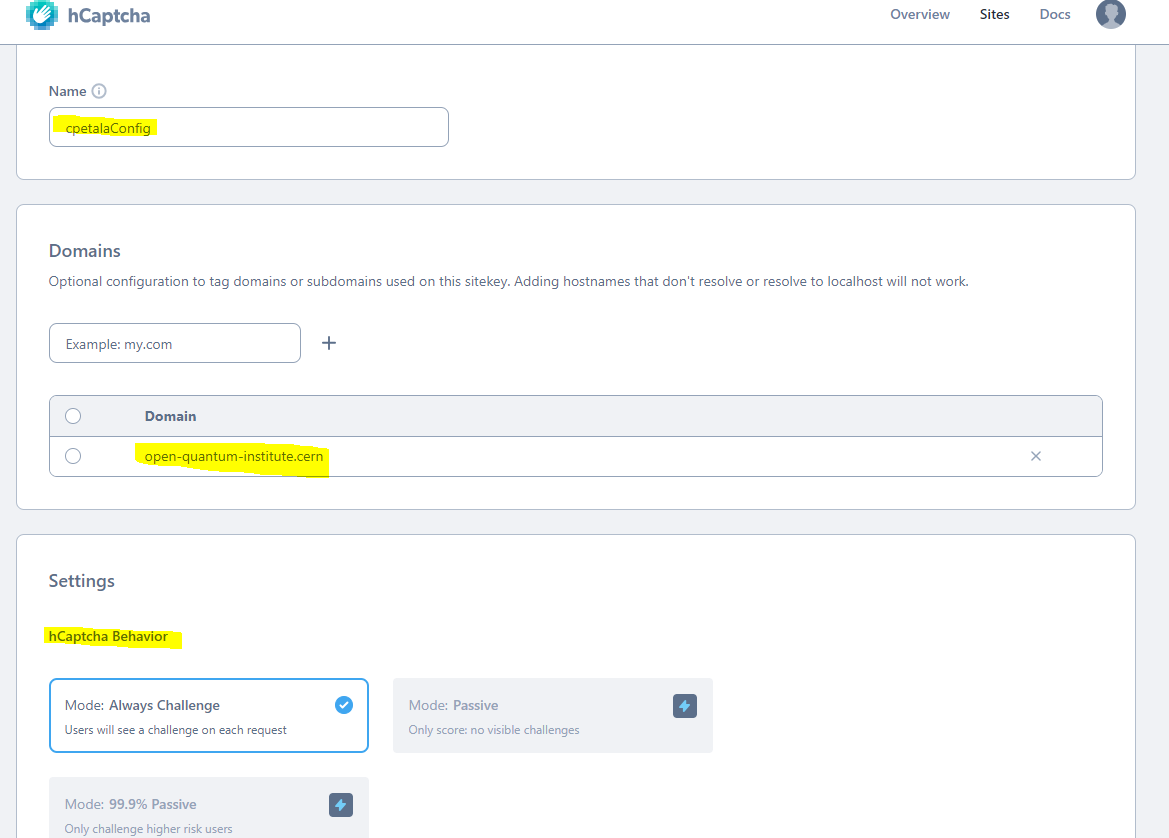Open the user profile avatar icon
The image size is (1169, 838).
[x=1110, y=13]
